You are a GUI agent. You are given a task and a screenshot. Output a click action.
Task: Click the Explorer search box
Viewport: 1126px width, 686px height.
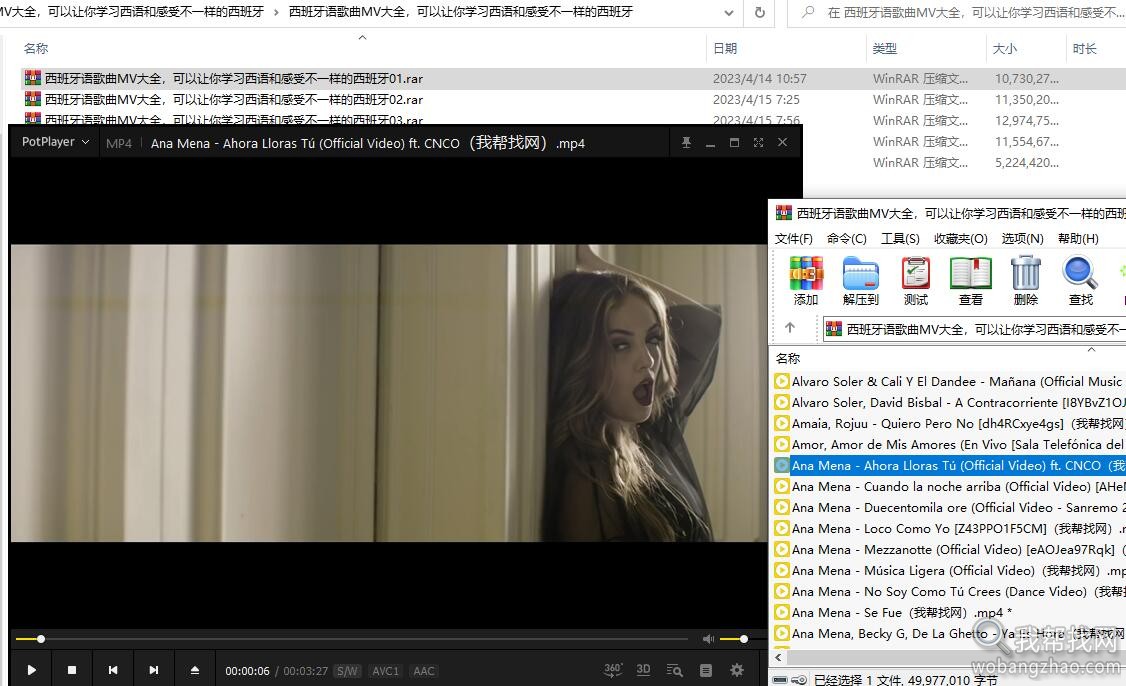(957, 12)
